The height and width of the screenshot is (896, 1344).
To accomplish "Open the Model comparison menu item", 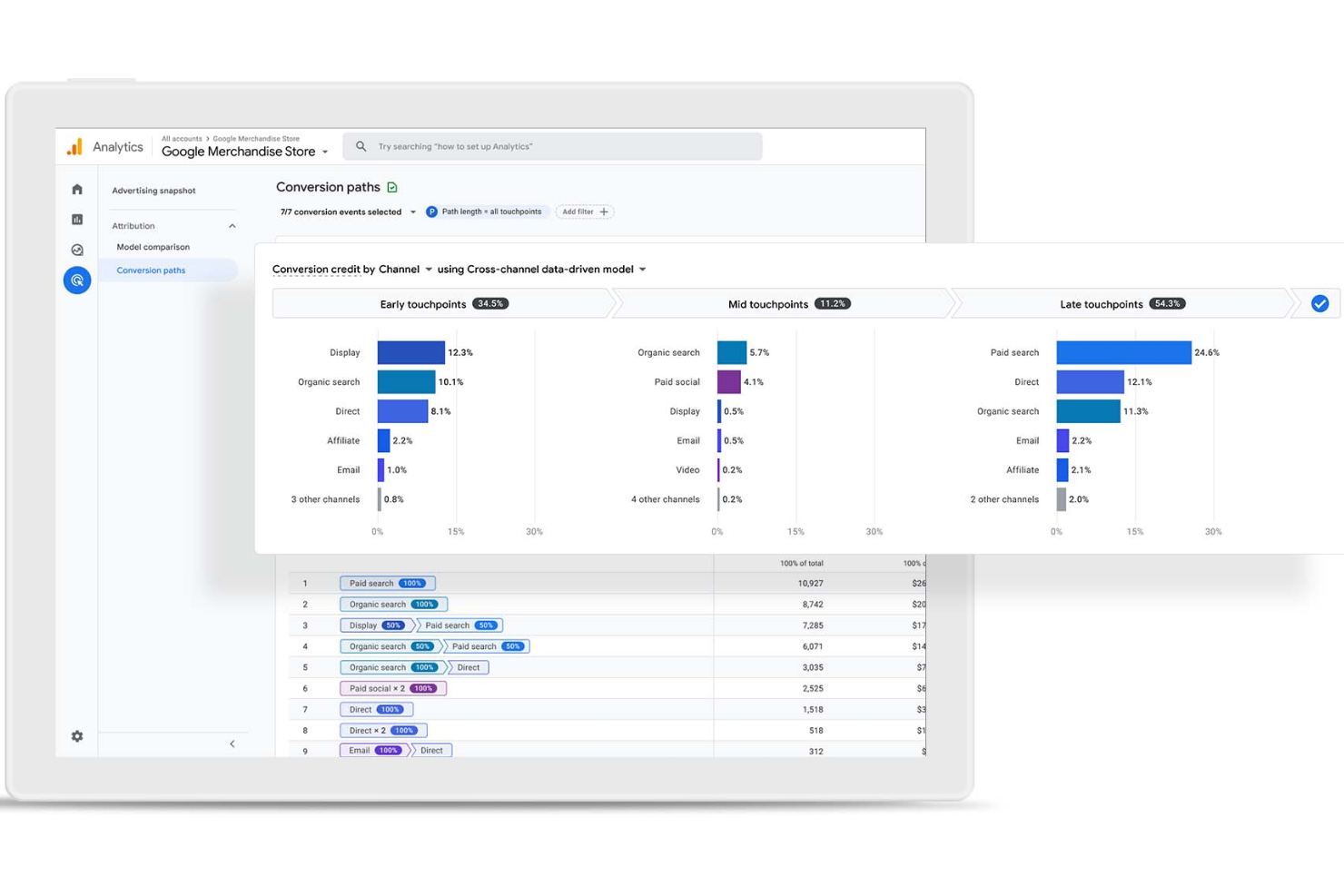I will pos(153,246).
